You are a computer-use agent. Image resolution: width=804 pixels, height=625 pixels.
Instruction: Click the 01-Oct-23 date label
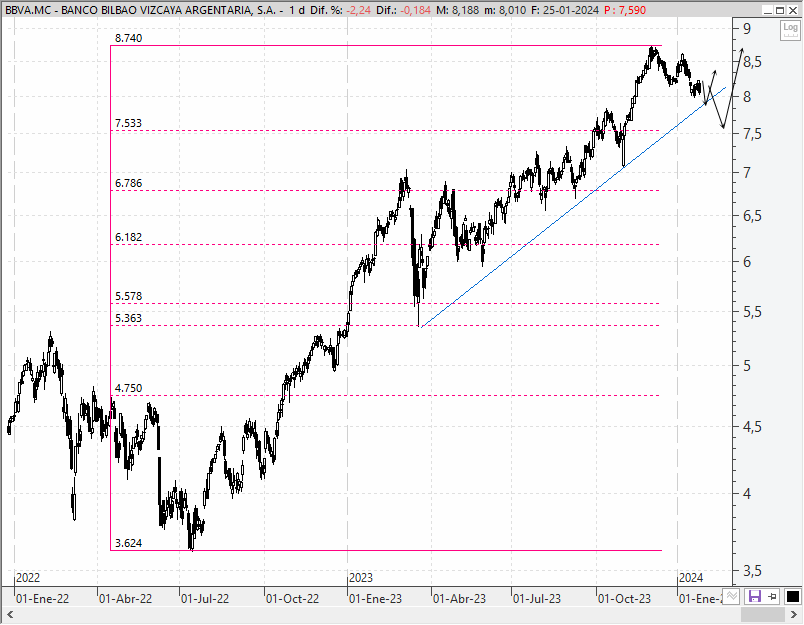625,598
